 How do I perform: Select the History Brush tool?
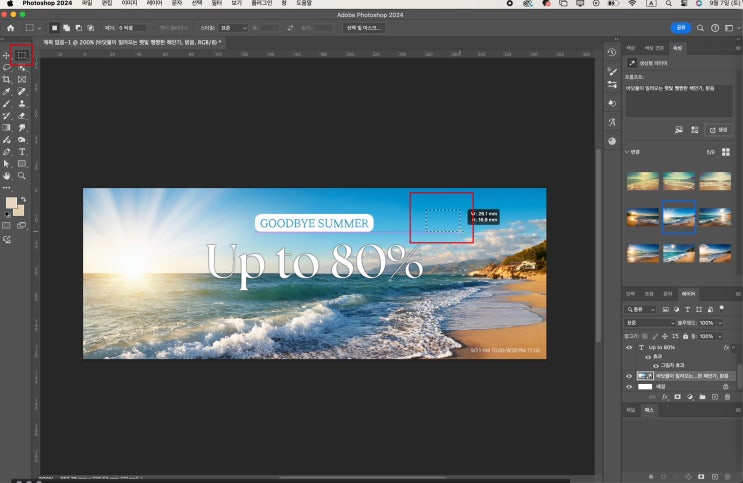(6, 116)
